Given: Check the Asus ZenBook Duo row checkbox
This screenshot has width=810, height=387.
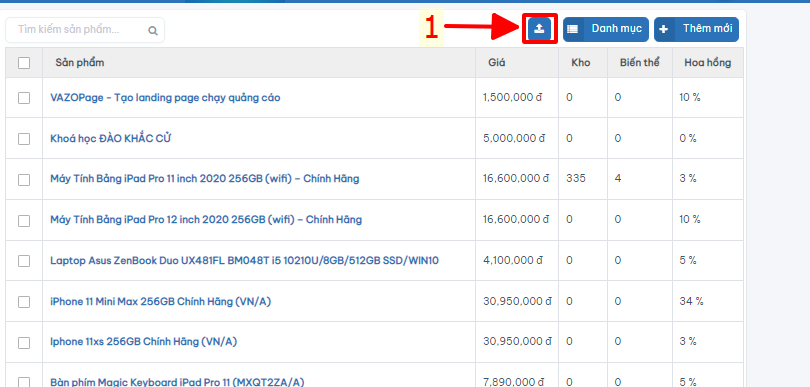Looking at the screenshot, I should [24, 261].
